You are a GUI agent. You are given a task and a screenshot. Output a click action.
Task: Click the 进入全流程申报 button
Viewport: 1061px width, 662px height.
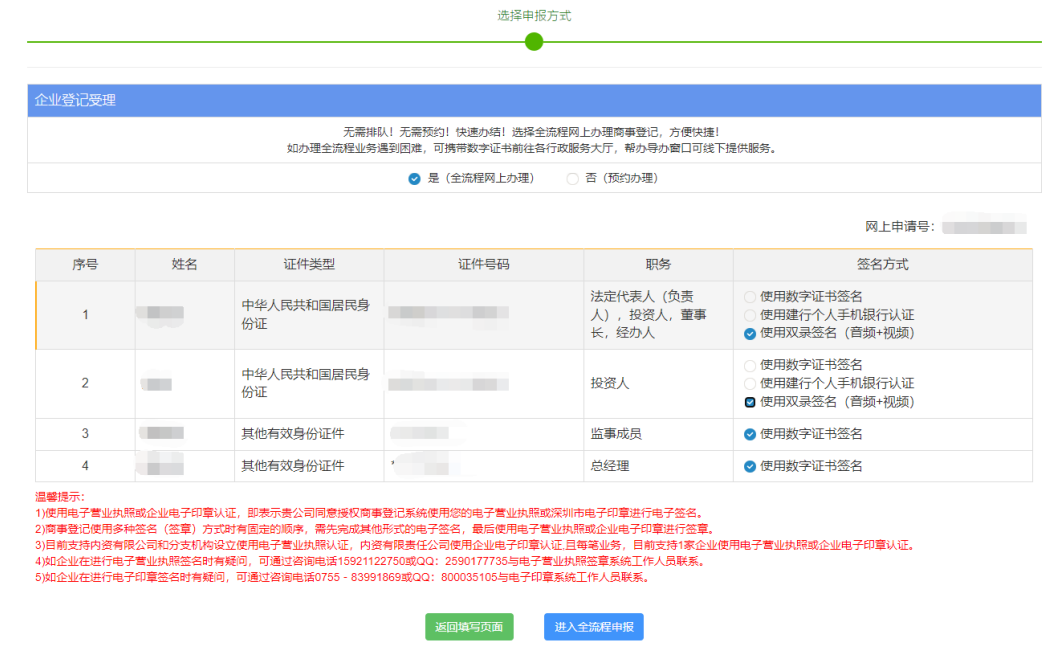(x=592, y=627)
